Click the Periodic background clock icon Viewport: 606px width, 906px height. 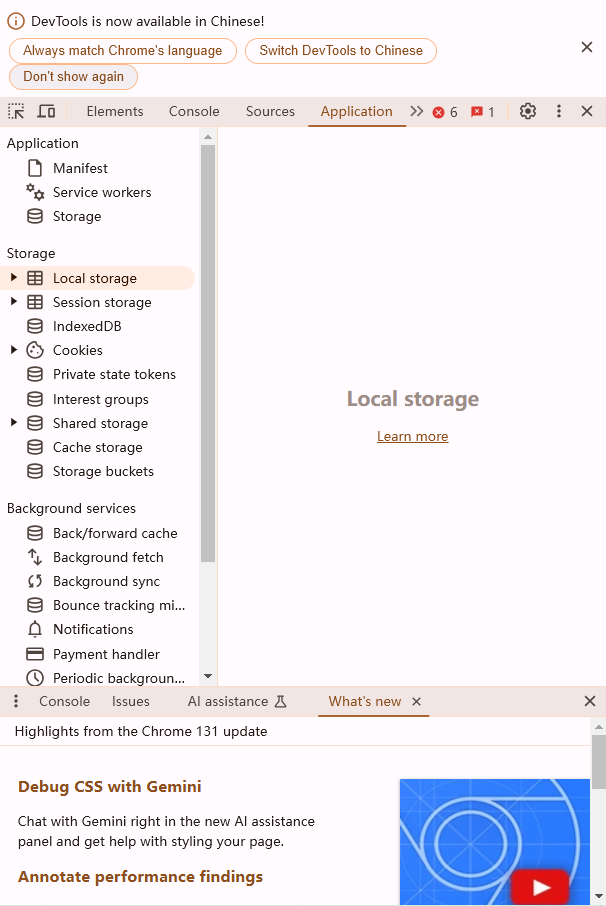(x=35, y=678)
